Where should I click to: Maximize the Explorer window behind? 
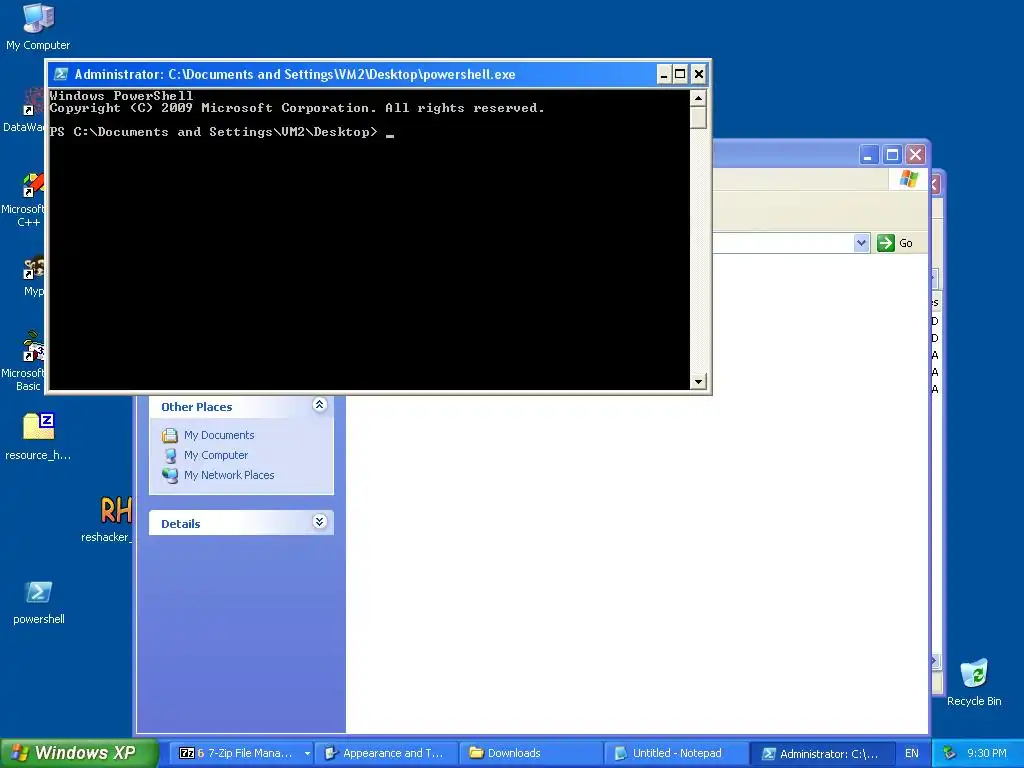(x=892, y=155)
